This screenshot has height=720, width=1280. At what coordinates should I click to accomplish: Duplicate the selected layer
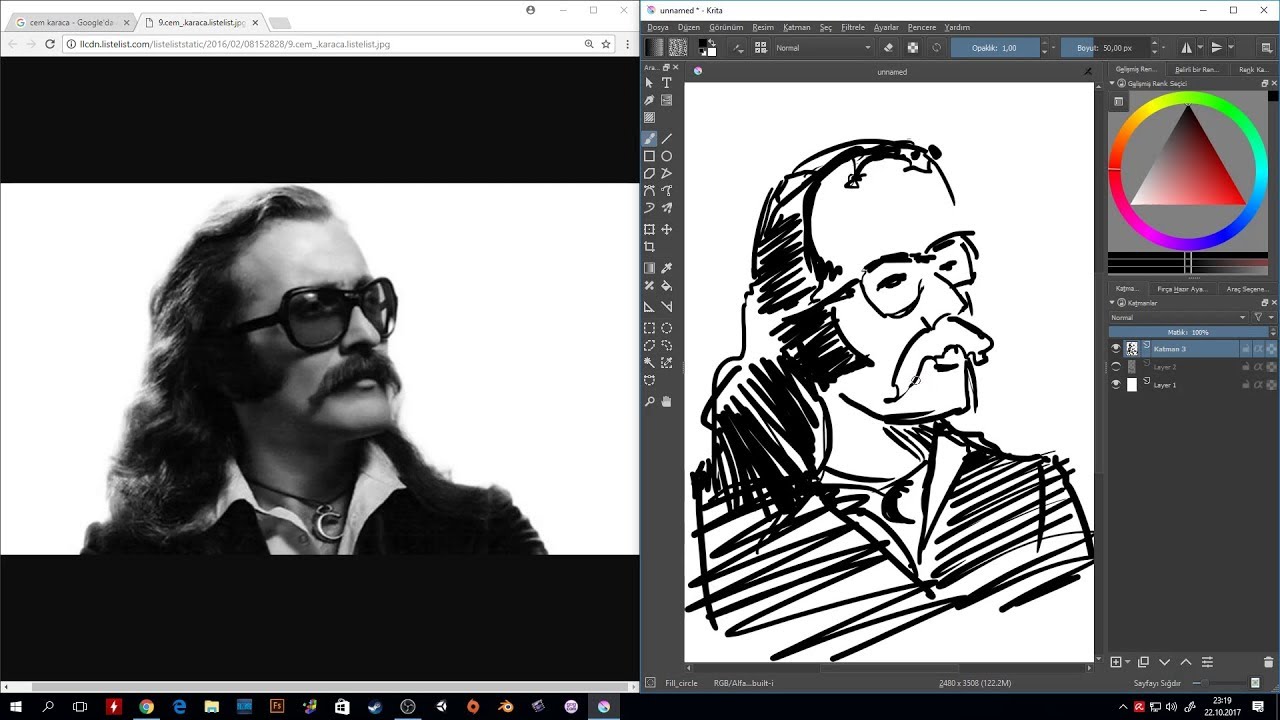click(x=1143, y=662)
